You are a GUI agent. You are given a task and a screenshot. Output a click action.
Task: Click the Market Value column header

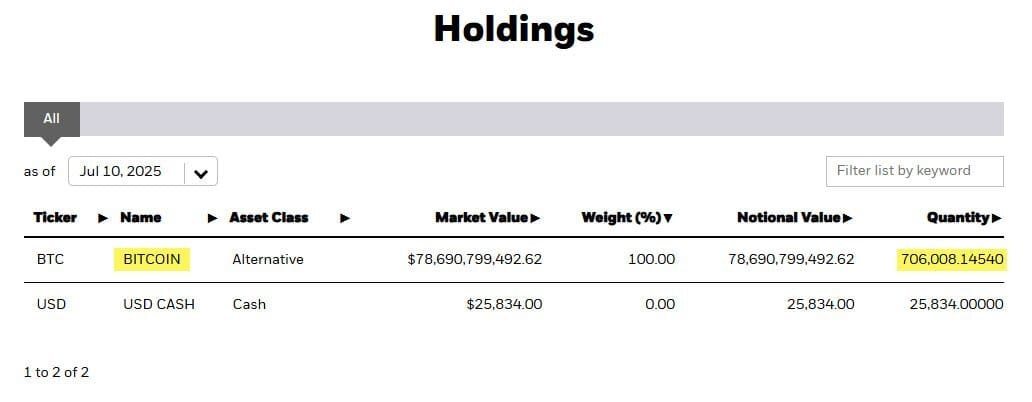(481, 217)
